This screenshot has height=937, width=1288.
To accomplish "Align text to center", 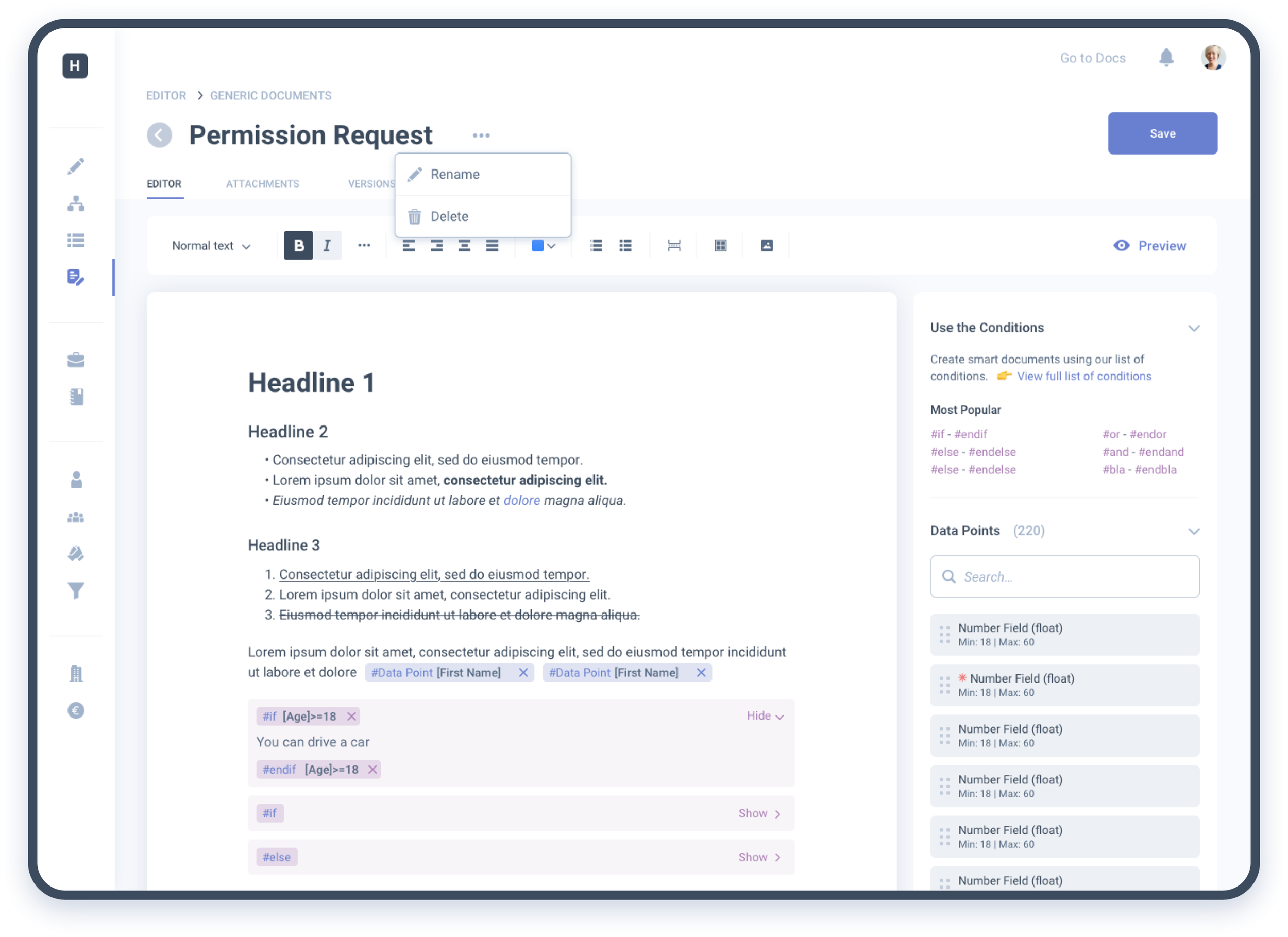I will (464, 245).
